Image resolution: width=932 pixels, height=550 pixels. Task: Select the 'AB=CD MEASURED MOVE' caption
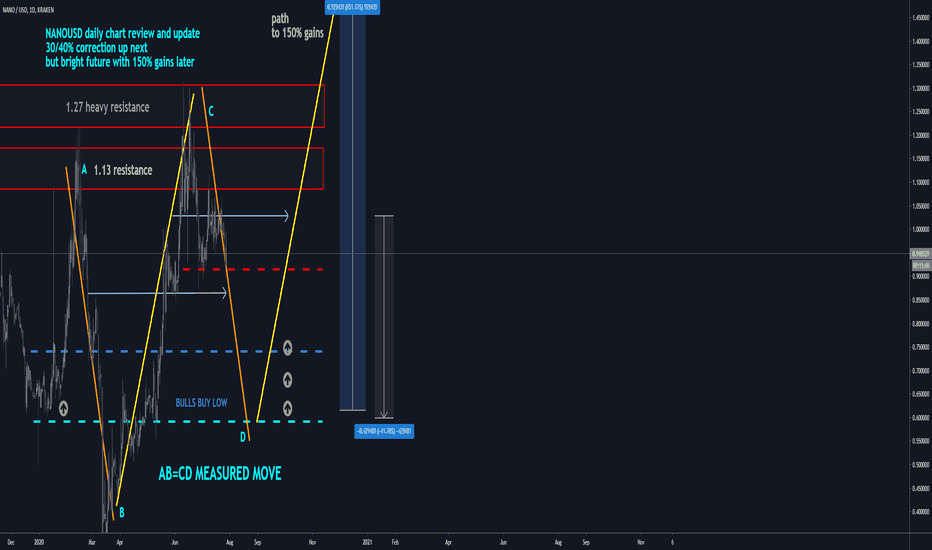[220, 473]
